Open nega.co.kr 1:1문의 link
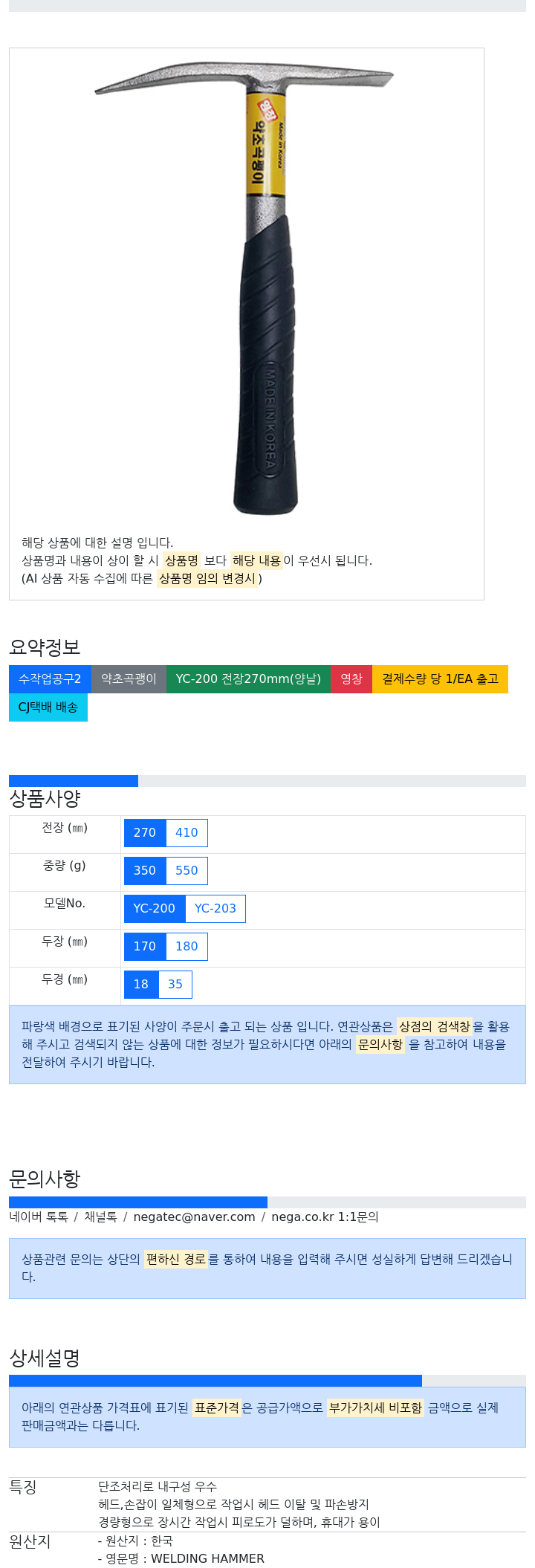The width and height of the screenshot is (535, 1568). tap(325, 1217)
